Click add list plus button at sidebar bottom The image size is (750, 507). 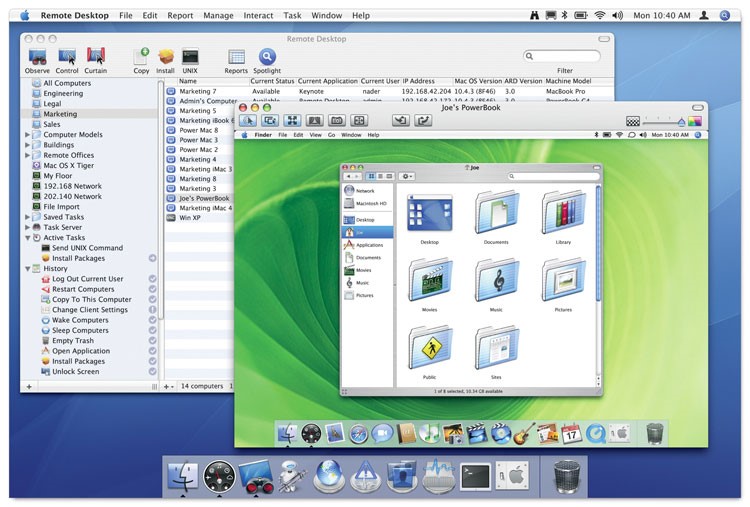pos(29,386)
